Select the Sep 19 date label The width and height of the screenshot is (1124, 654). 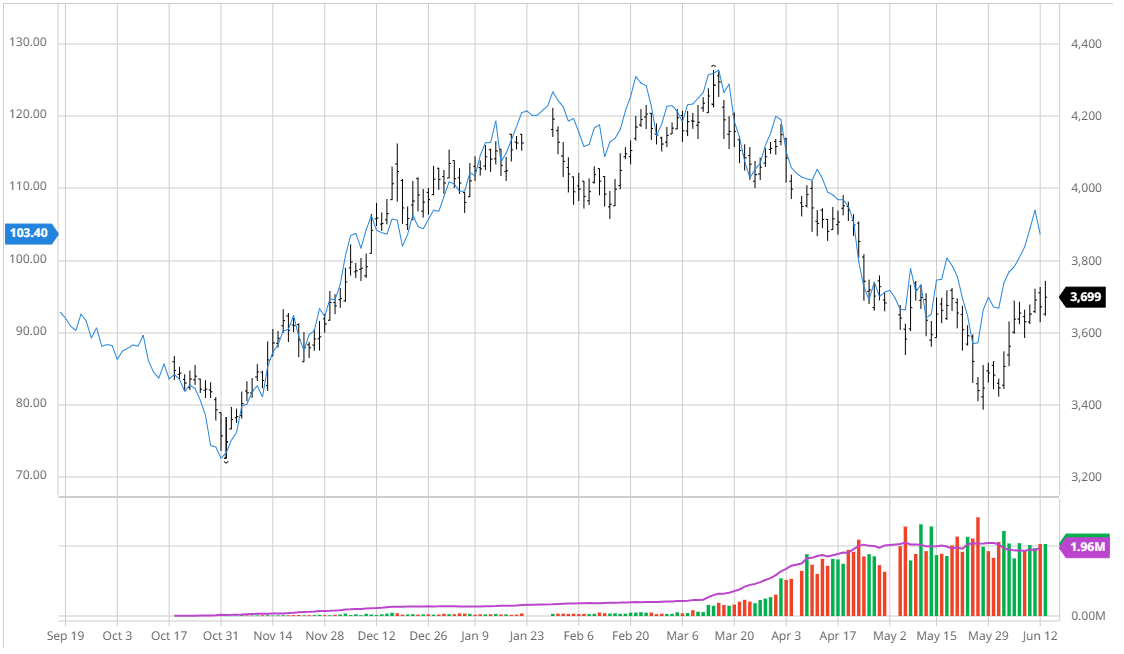tap(65, 635)
